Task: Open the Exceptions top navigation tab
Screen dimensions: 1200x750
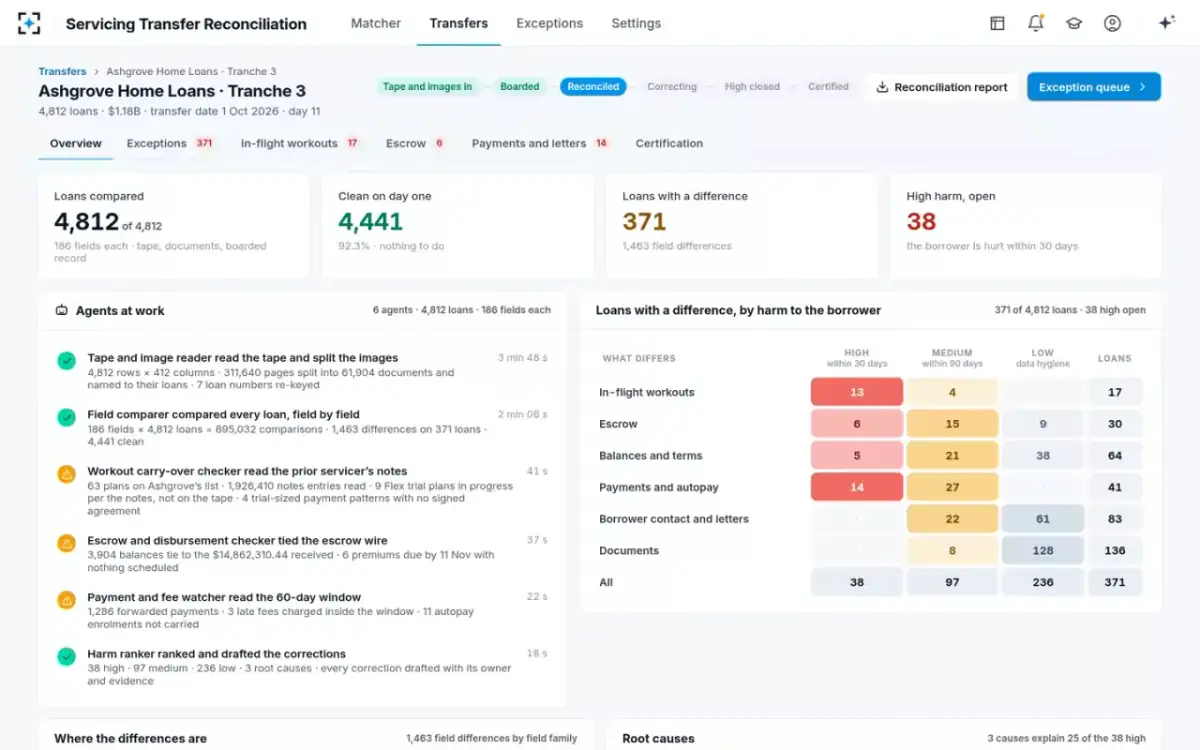Action: click(550, 23)
